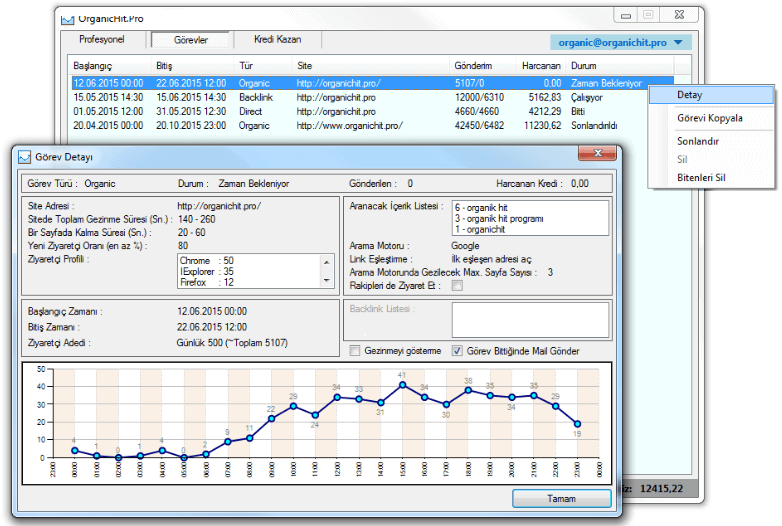Click the 11230,62 Harcanan cell
Viewport: 782px width, 526px height.
coord(542,126)
